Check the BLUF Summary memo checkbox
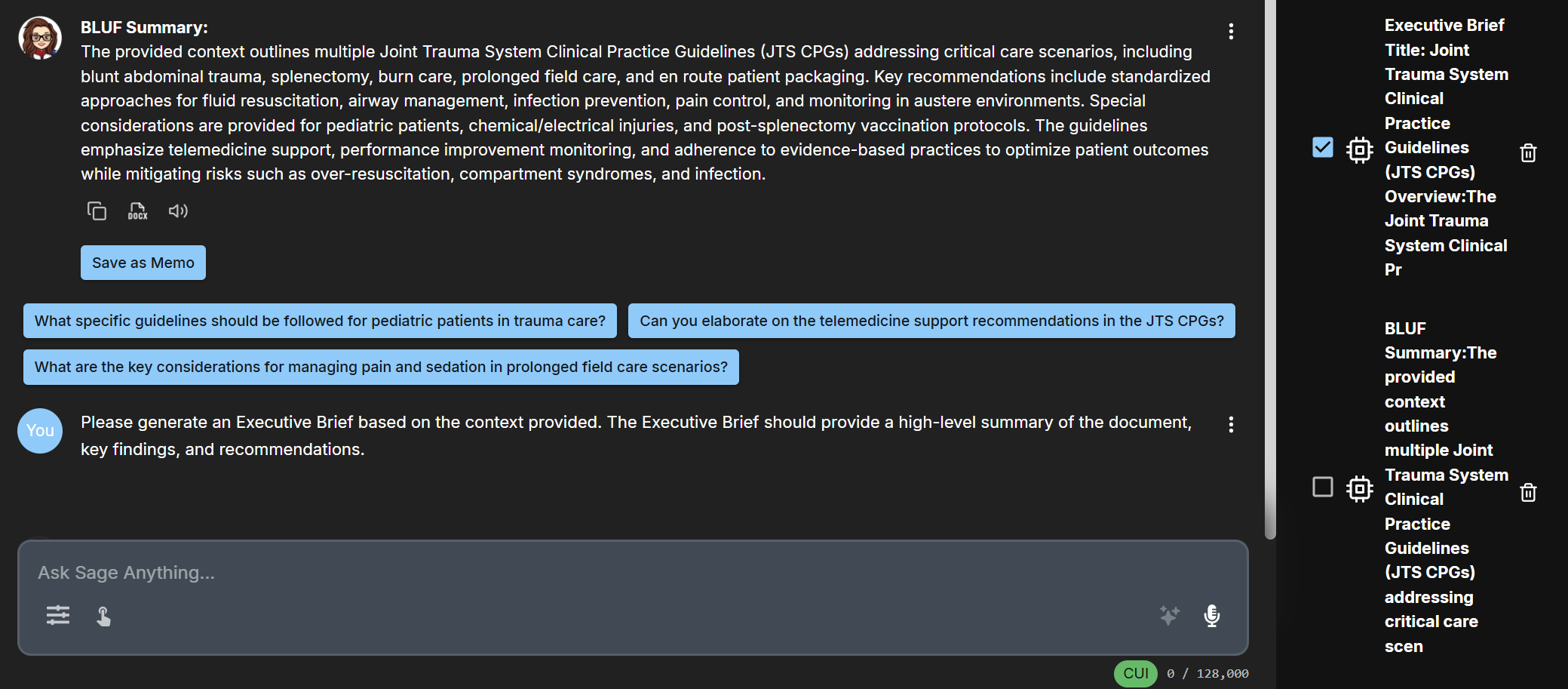This screenshot has height=689, width=1568. (x=1323, y=487)
